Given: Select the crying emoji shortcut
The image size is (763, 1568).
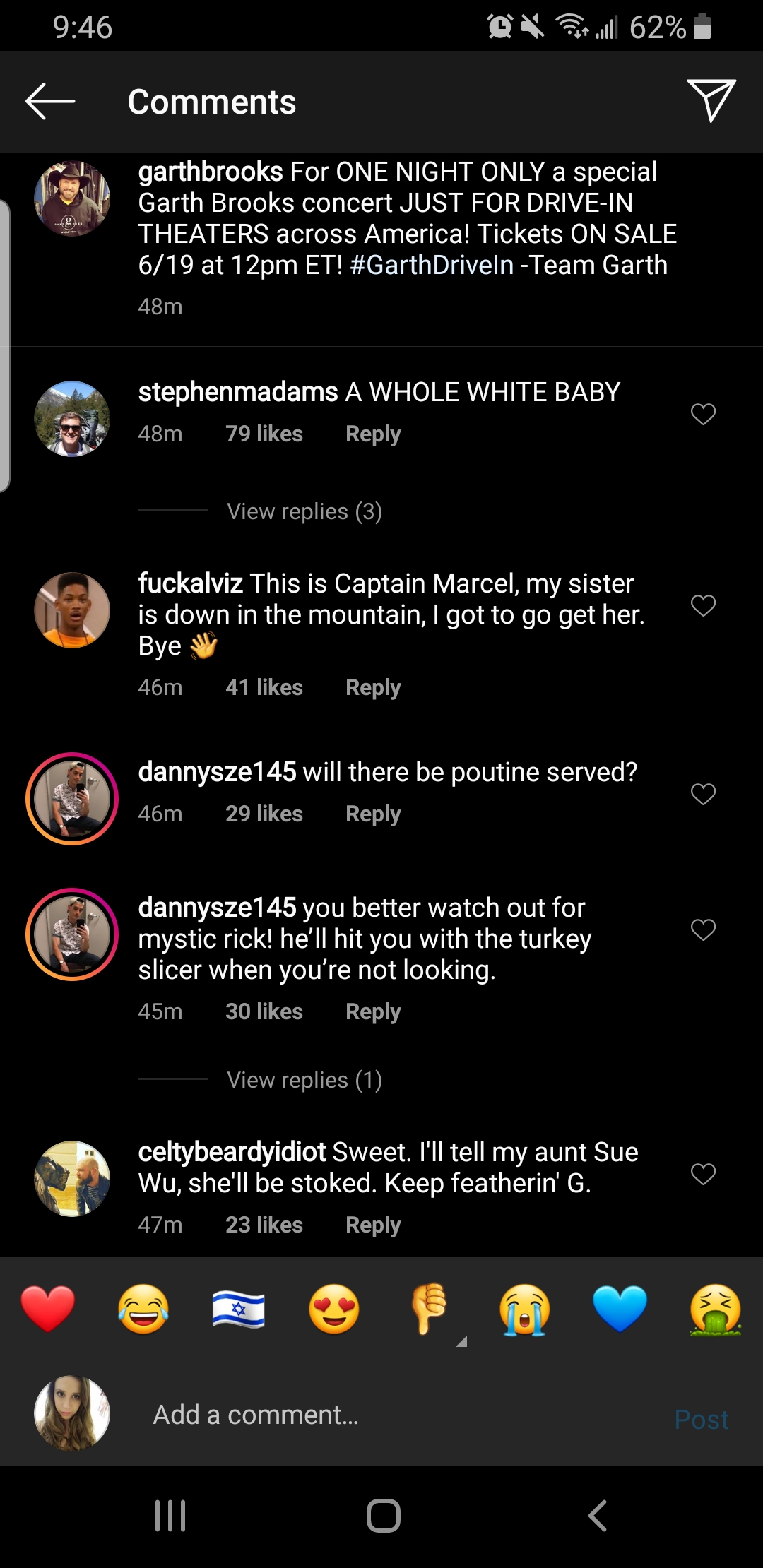Looking at the screenshot, I should coord(524,1309).
